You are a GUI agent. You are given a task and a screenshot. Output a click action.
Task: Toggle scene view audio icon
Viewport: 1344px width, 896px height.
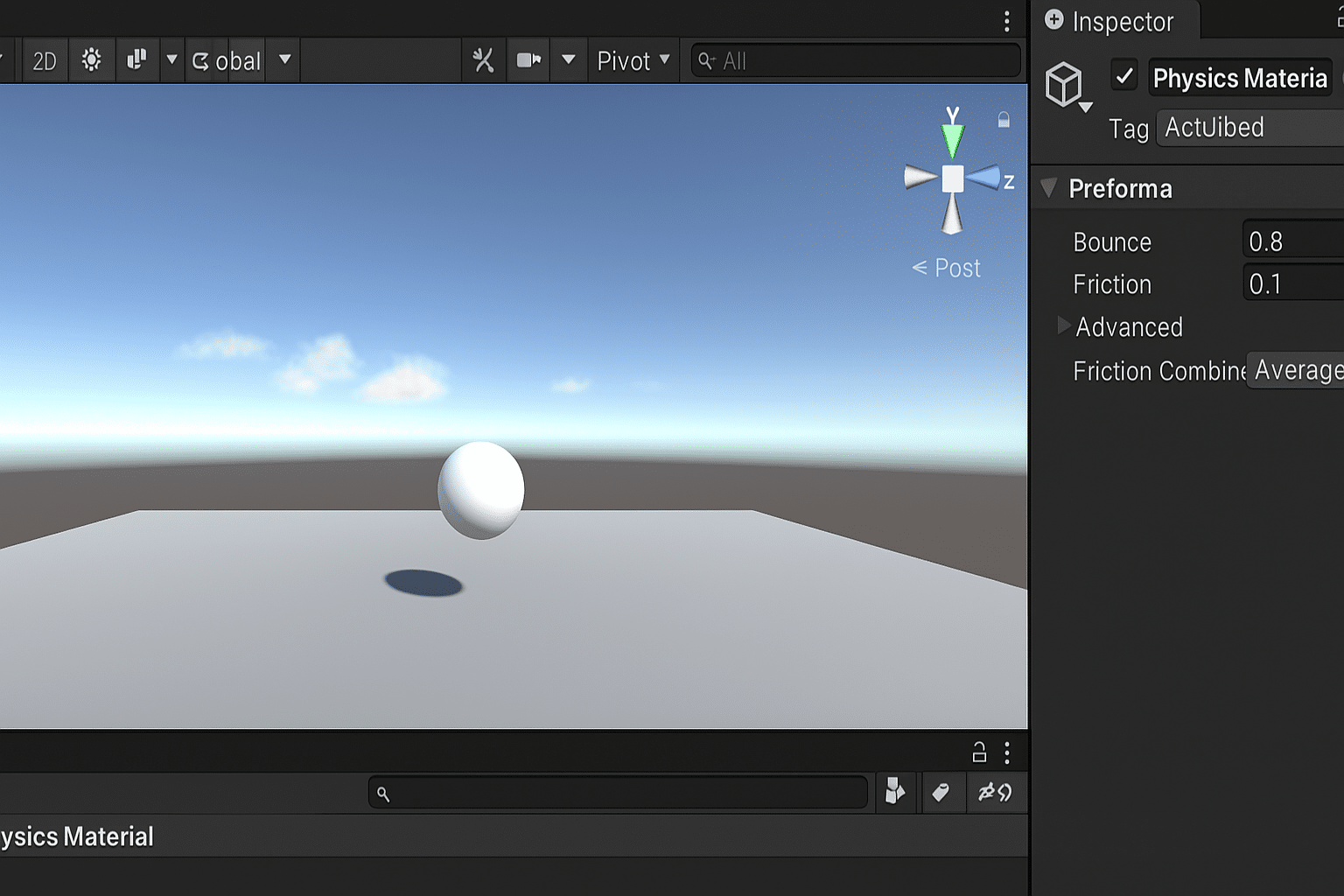137,60
